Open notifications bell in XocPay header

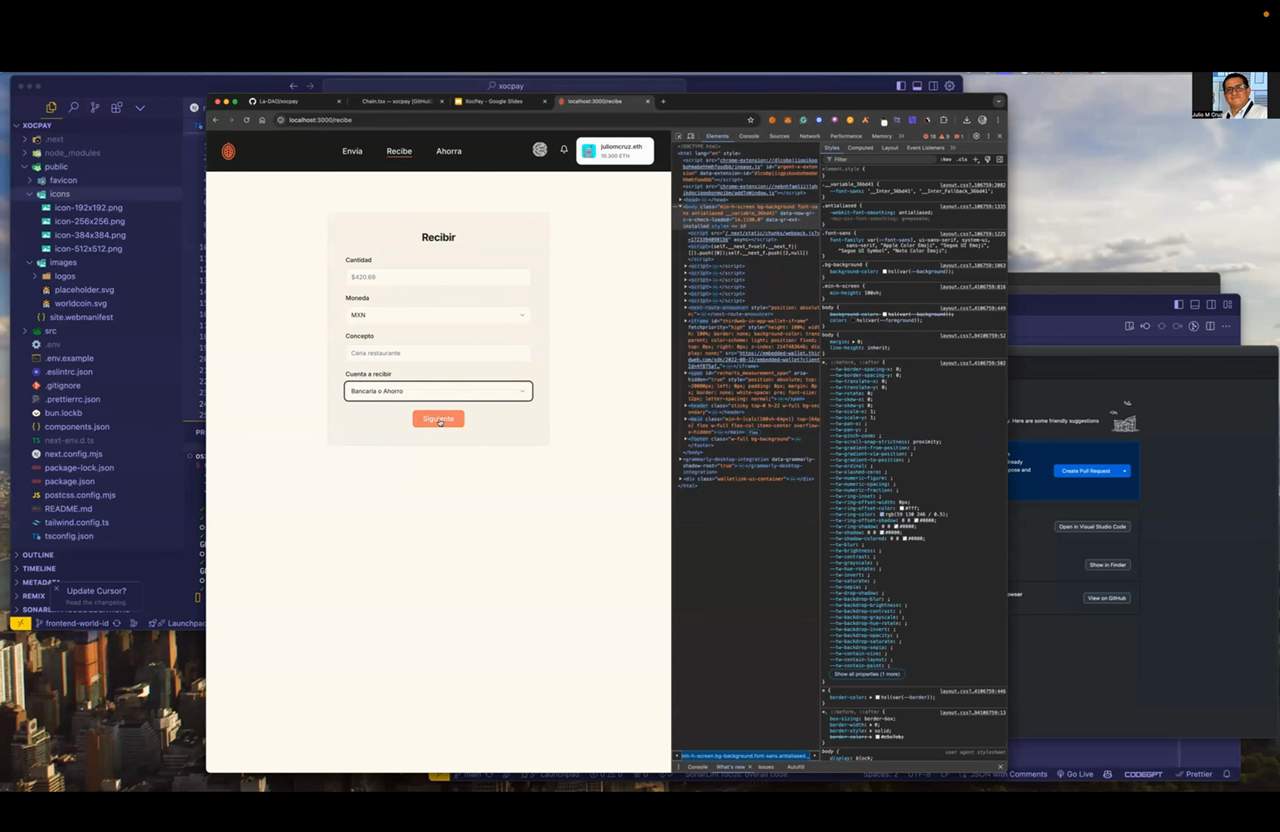(564, 150)
